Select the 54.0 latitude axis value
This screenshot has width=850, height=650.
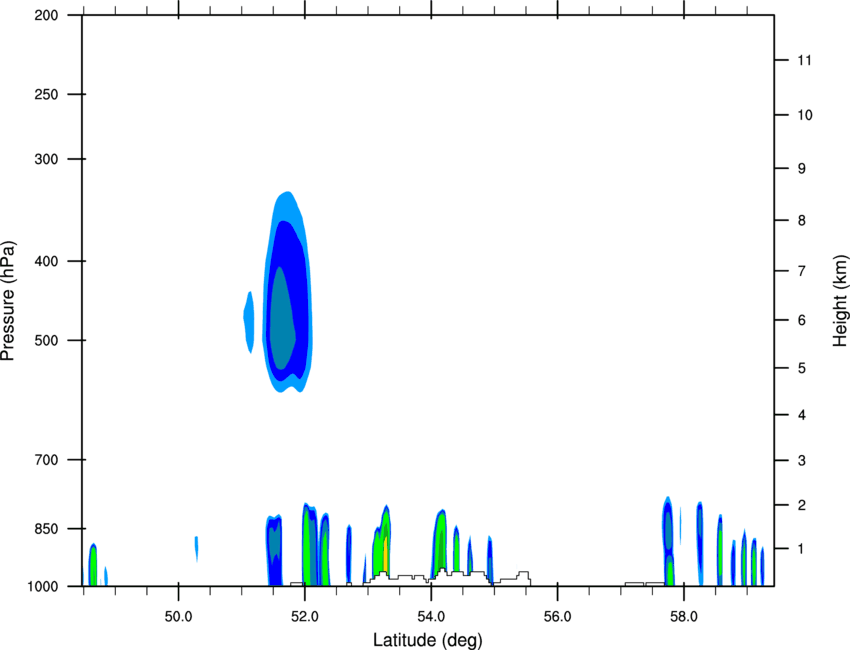tap(432, 617)
